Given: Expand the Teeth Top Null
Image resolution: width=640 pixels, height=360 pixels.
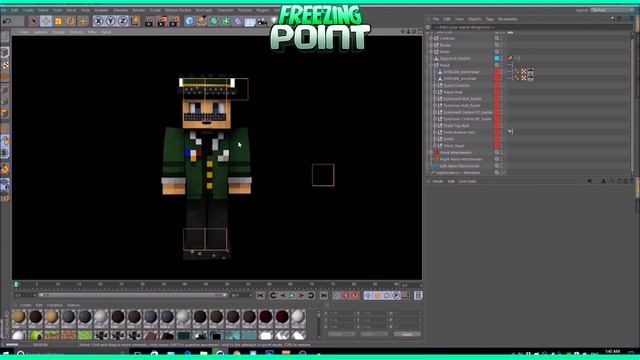Looking at the screenshot, I should (x=435, y=126).
